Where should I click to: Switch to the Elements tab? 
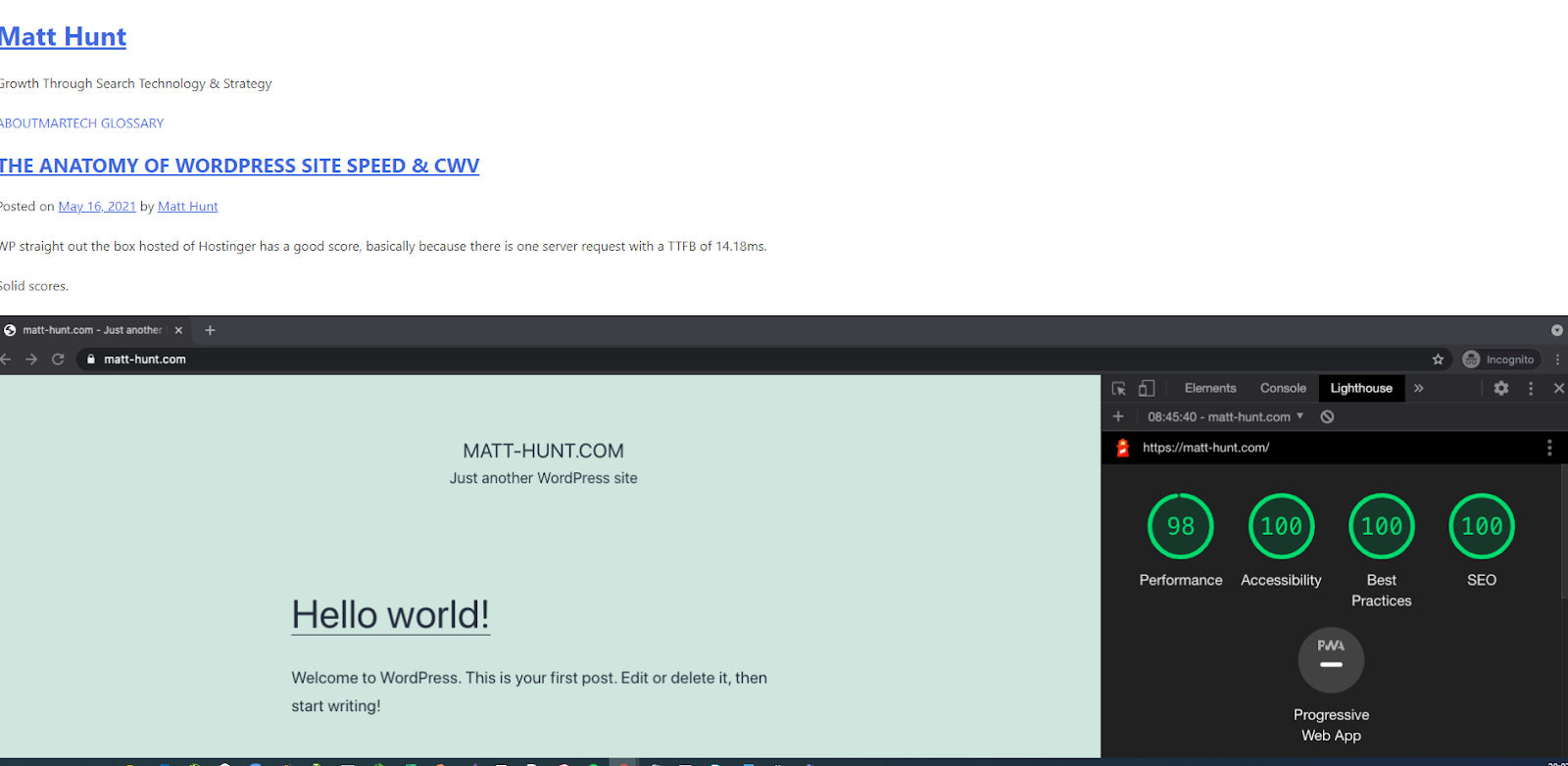pos(1210,388)
